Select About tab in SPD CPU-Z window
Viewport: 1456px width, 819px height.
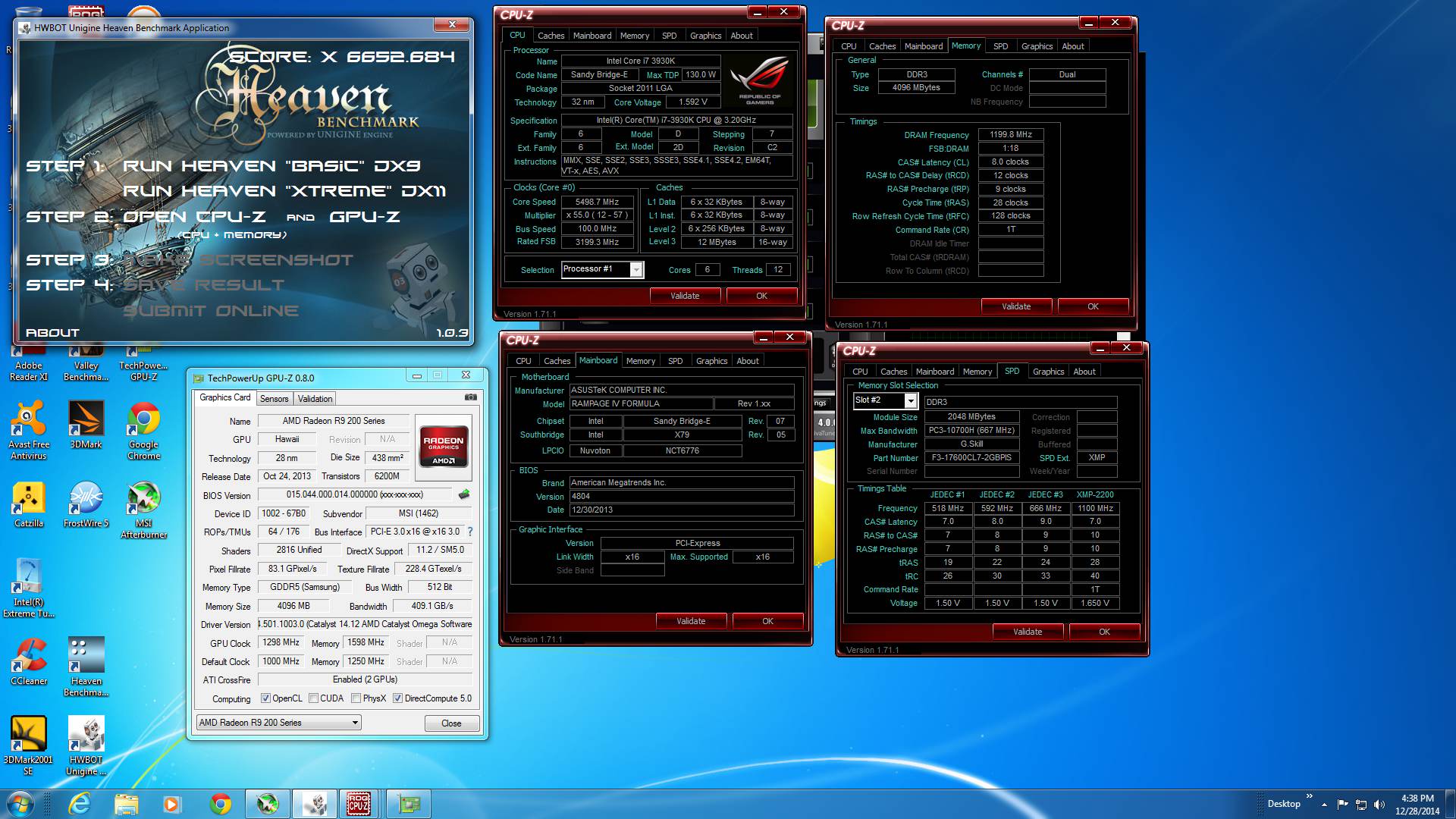[1084, 372]
